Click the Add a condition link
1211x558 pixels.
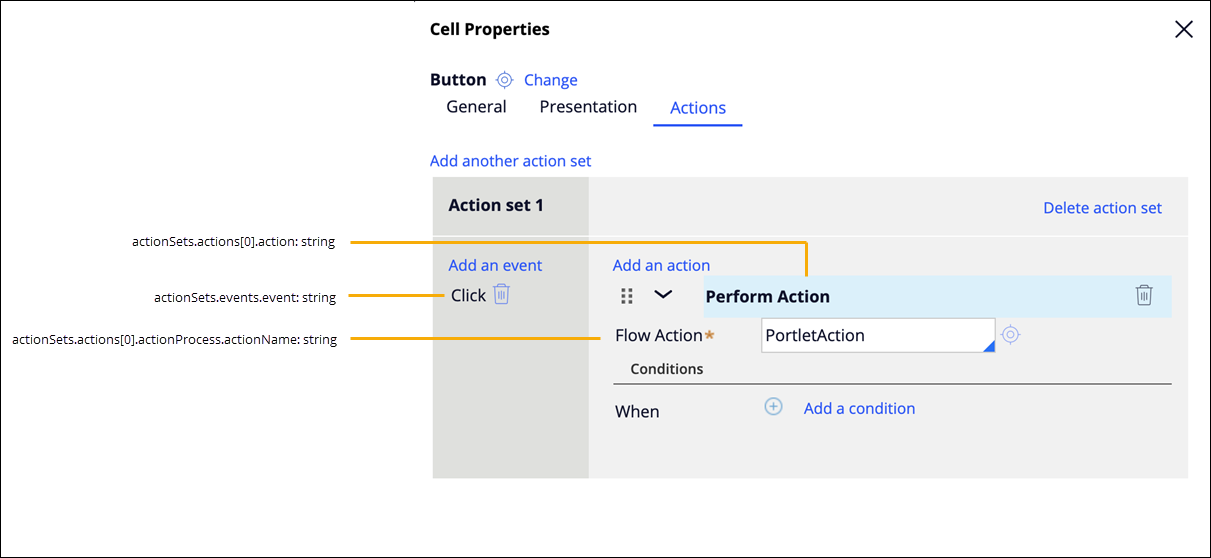tap(859, 408)
